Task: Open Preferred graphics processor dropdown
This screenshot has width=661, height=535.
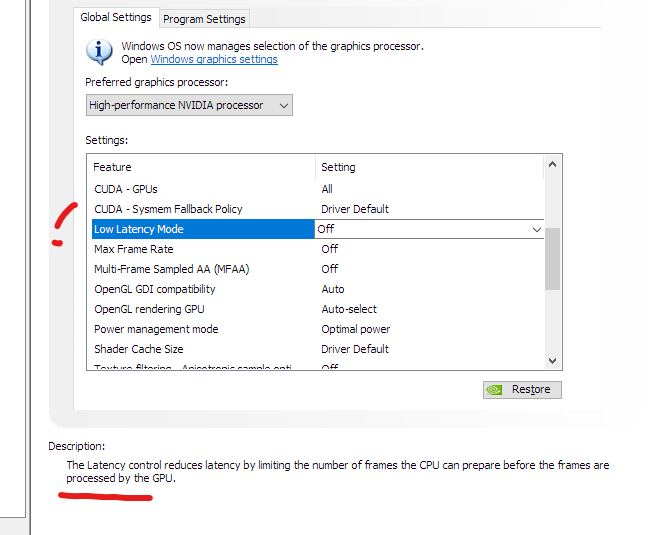Action: point(189,105)
